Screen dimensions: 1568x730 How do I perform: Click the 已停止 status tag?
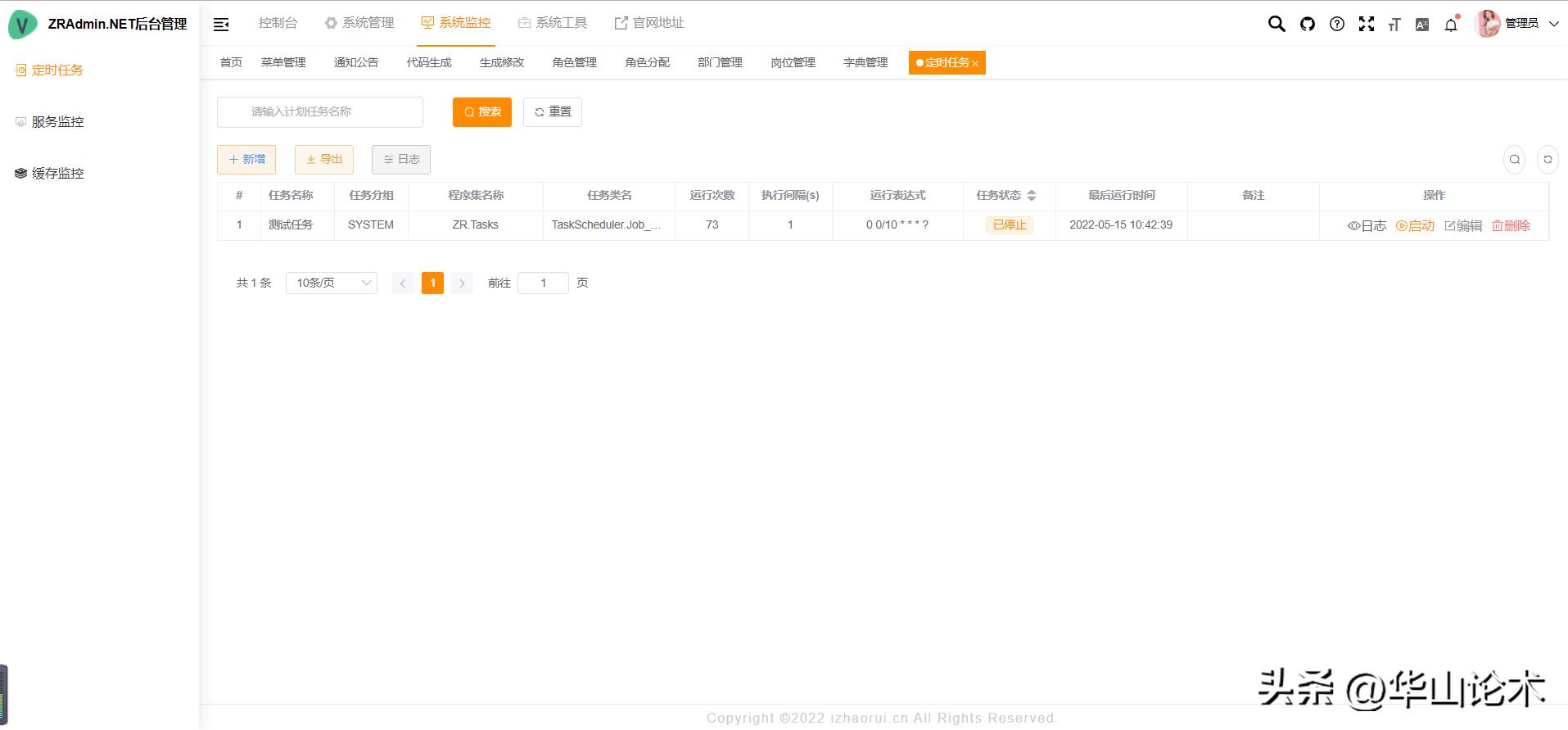1010,225
